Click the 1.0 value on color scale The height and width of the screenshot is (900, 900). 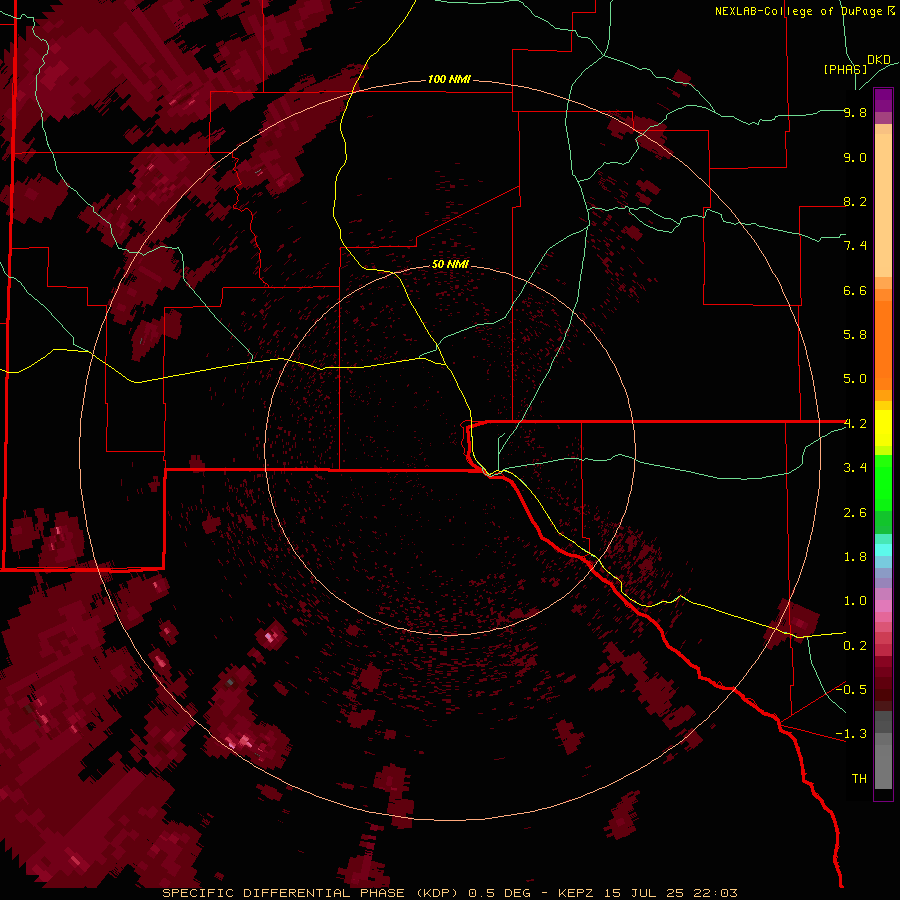855,601
